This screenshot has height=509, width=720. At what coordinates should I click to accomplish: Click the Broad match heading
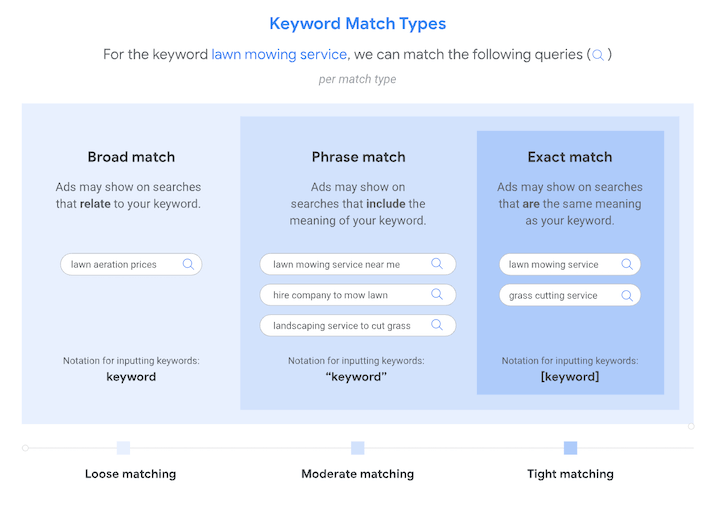pos(131,157)
